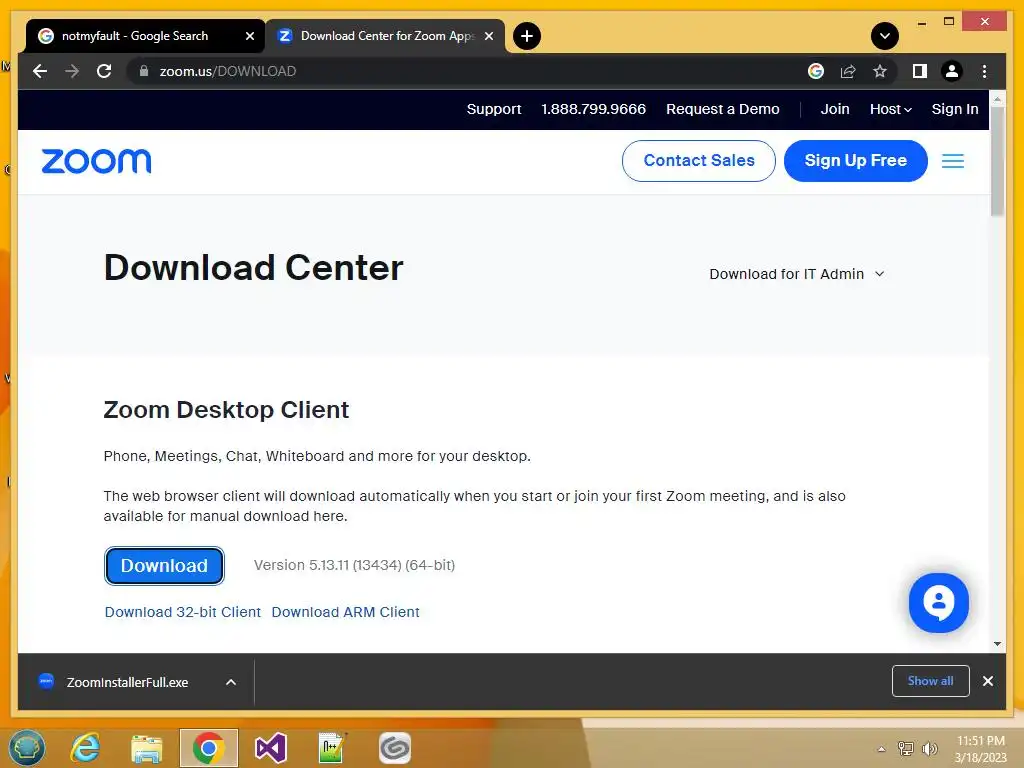Open the tab search dropdown arrow
Image resolution: width=1024 pixels, height=768 pixels.
pyautogui.click(x=885, y=36)
